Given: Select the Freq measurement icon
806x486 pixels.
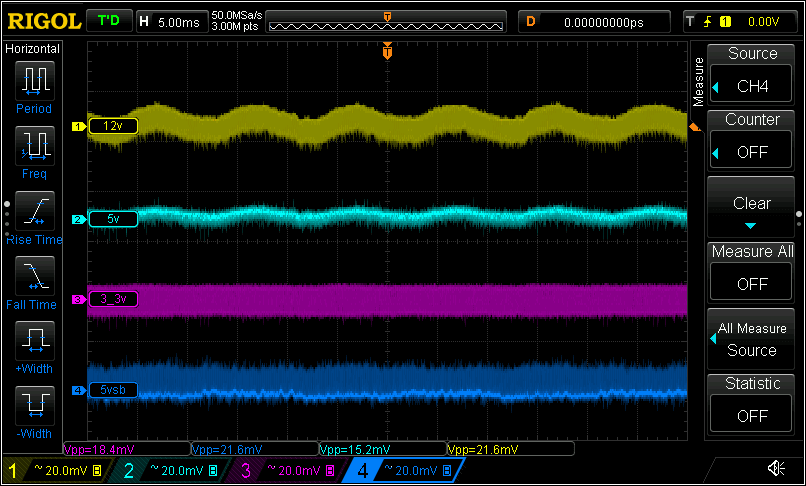Looking at the screenshot, I should tap(35, 147).
